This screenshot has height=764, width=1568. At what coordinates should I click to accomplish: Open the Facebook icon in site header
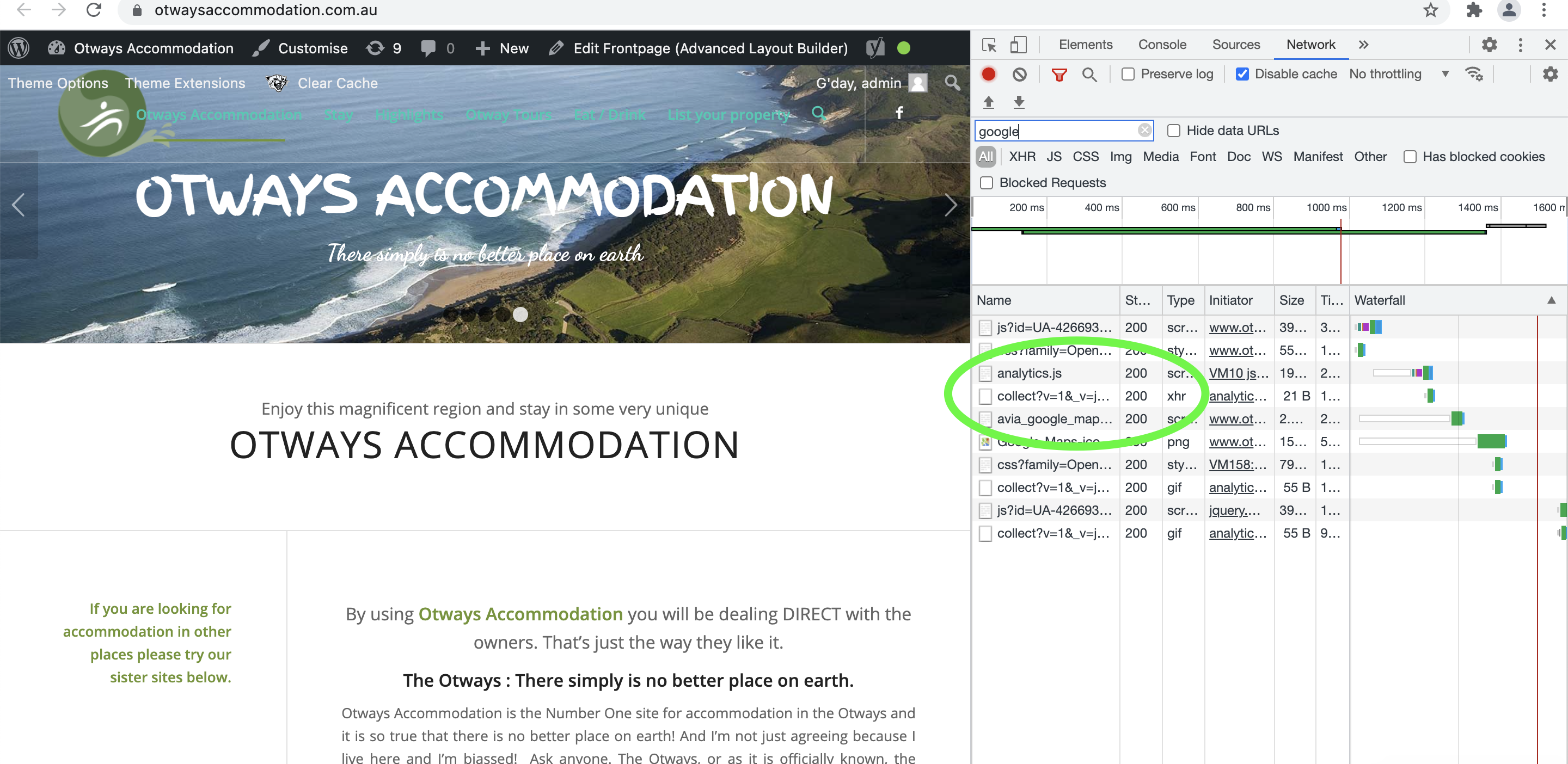899,113
